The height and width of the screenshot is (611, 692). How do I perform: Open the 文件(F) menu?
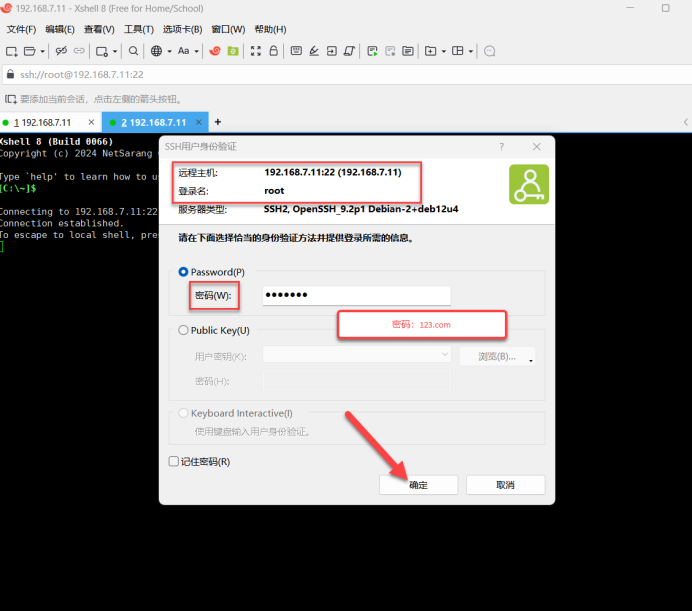coord(21,30)
